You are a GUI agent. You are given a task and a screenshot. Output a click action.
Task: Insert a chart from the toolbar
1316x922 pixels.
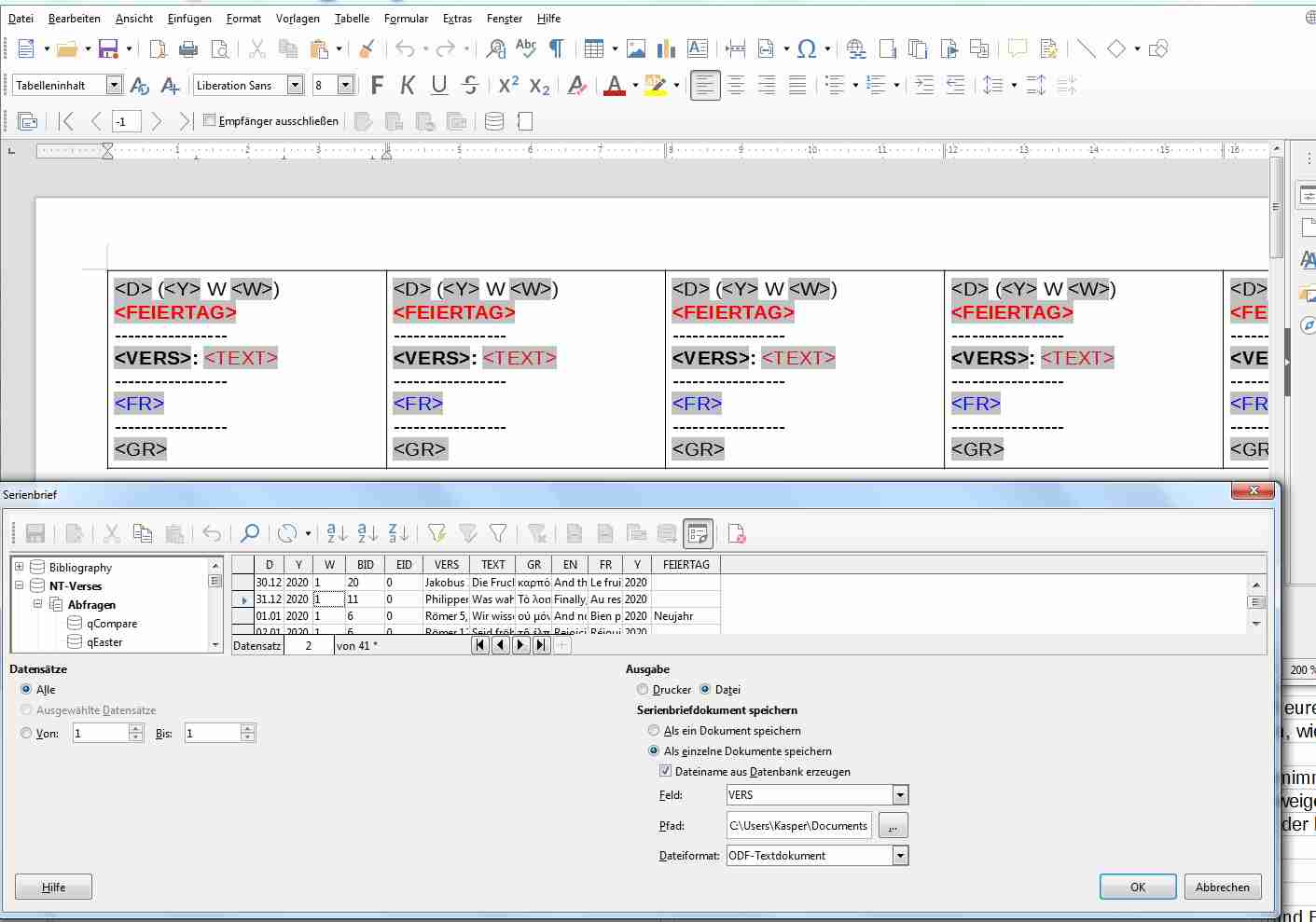(665, 48)
